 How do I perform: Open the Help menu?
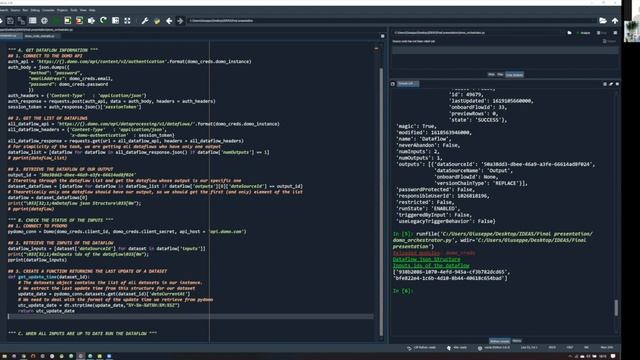pyautogui.click(x=92, y=10)
